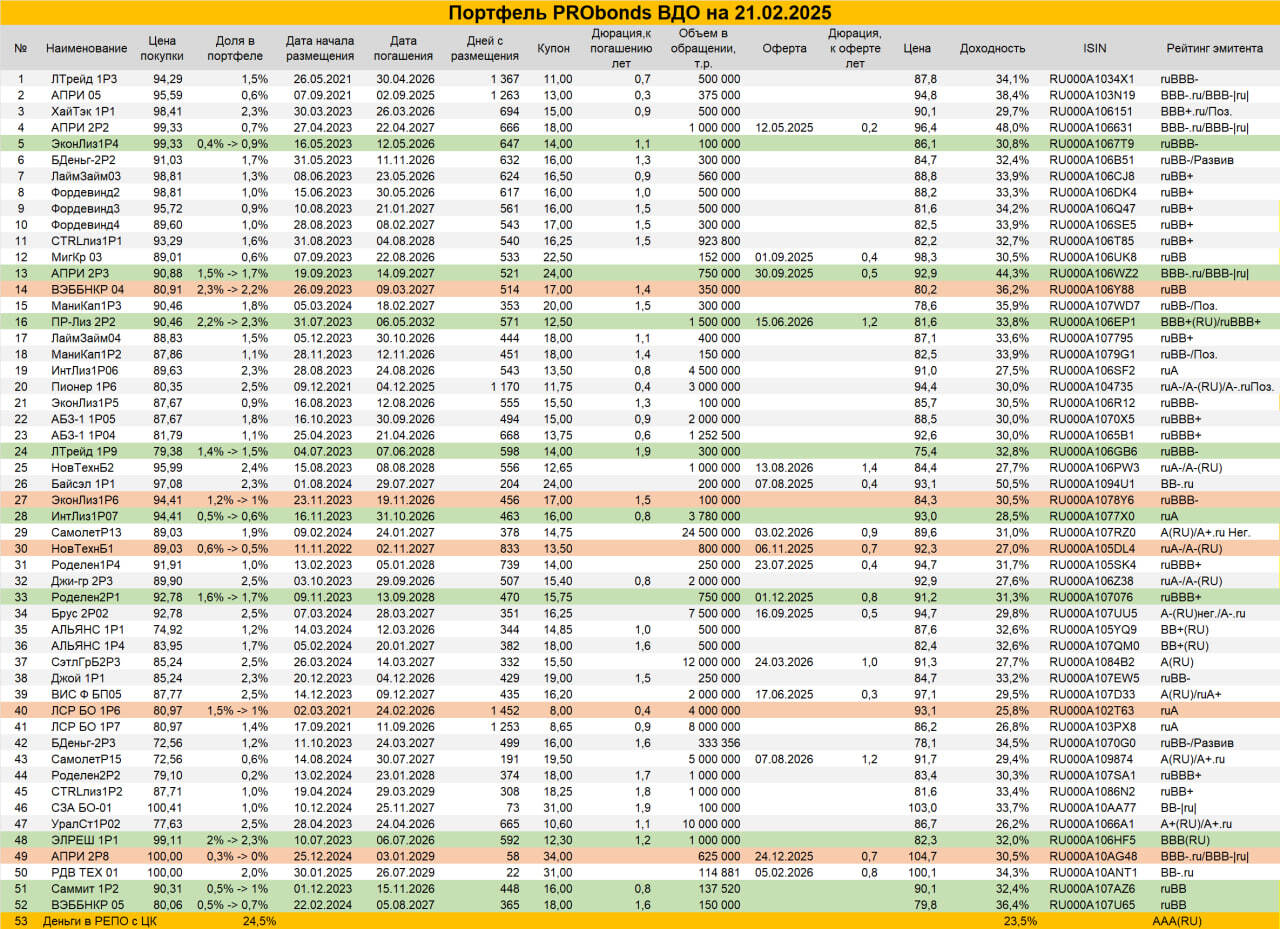This screenshot has width=1280, height=929.
Task: Click the bond name 'НовТехнБ2'
Action: coord(82,467)
